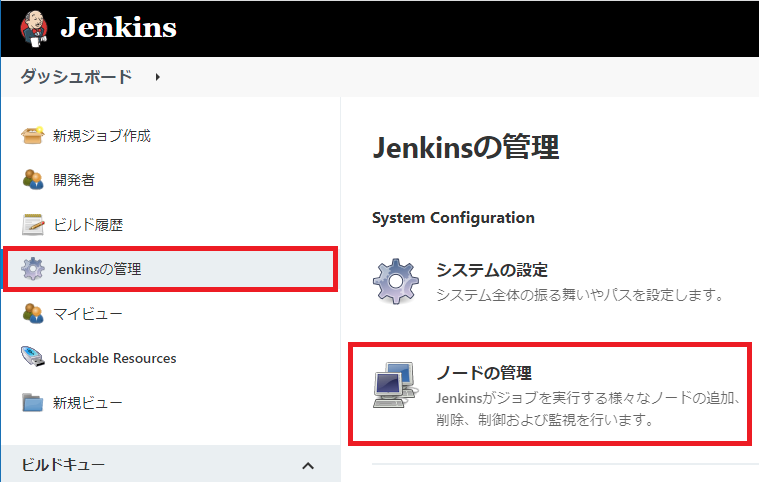This screenshot has height=482, width=759.
Task: Click the 開発者 people icon
Action: pyautogui.click(x=32, y=180)
